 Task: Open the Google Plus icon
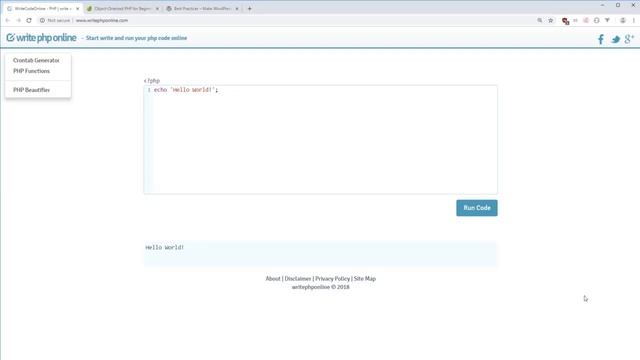tap(629, 39)
